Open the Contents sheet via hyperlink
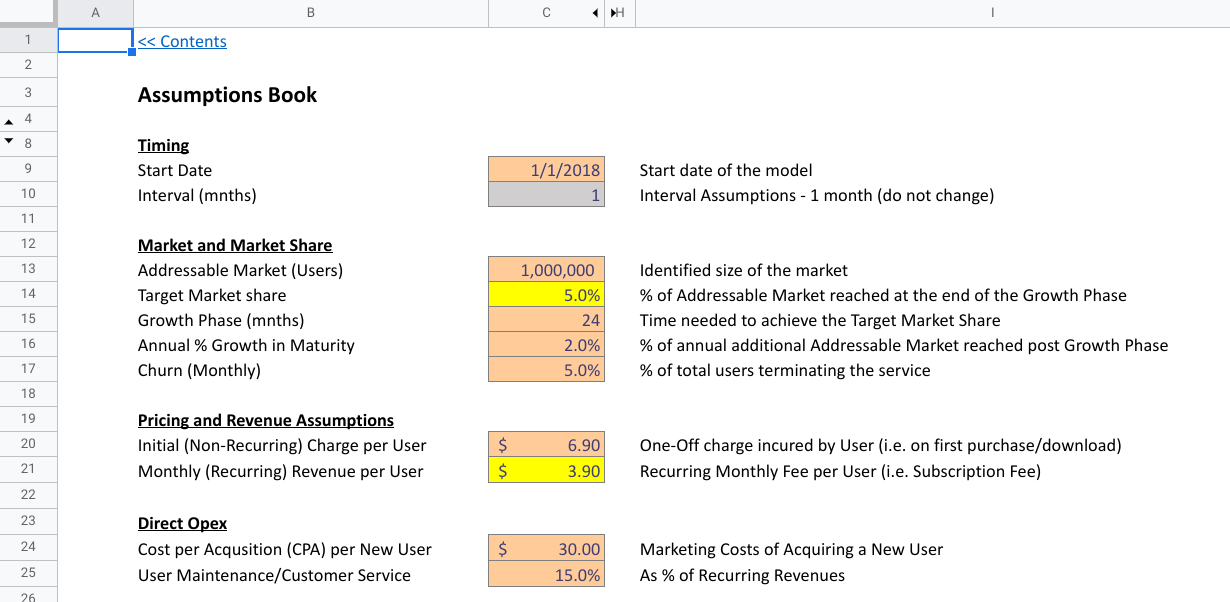The width and height of the screenshot is (1230, 602). 184,41
